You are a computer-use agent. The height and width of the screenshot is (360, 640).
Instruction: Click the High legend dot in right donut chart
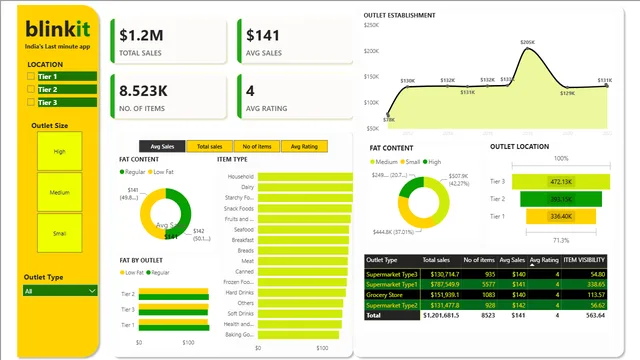(x=425, y=162)
